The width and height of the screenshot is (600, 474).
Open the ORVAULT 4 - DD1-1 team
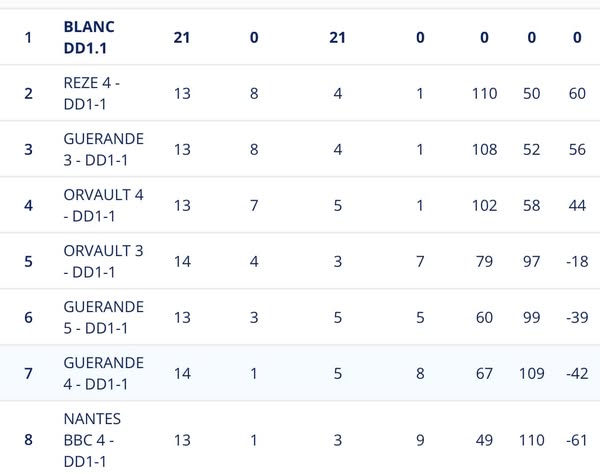(103, 205)
